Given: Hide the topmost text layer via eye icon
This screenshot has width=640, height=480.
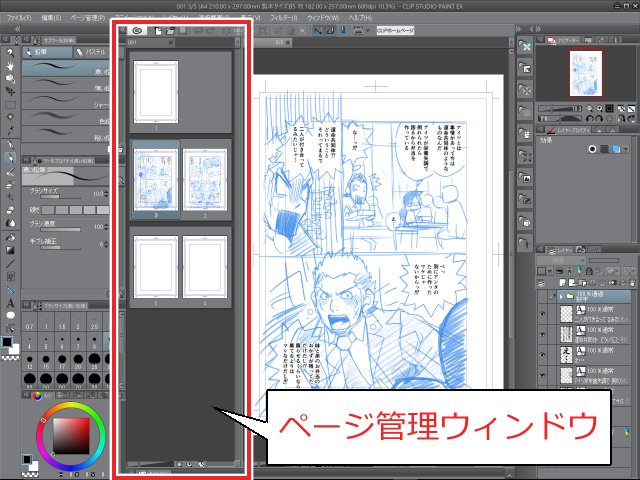Looking at the screenshot, I should pos(542,313).
